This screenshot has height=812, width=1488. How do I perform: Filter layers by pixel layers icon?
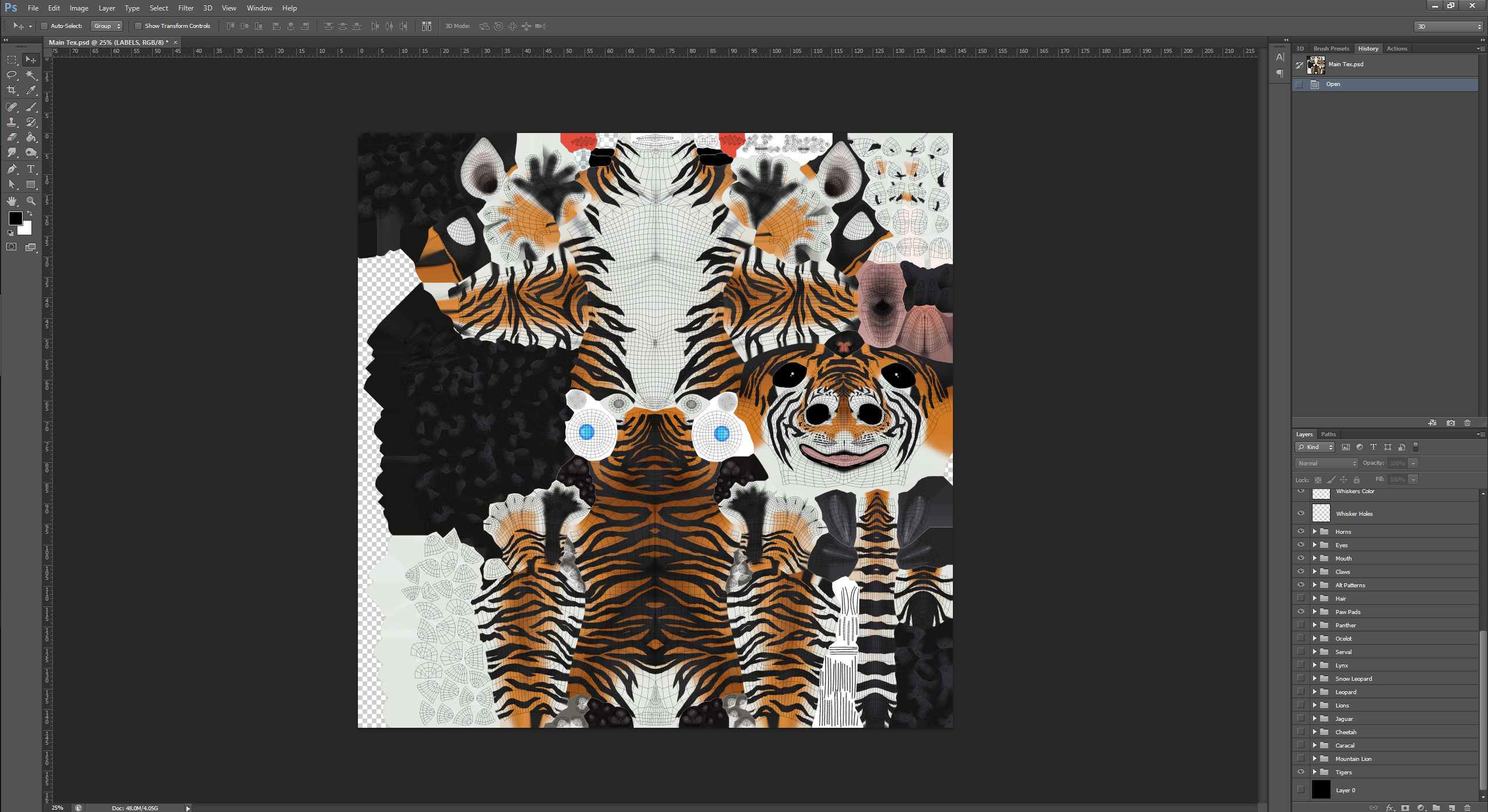click(1346, 447)
